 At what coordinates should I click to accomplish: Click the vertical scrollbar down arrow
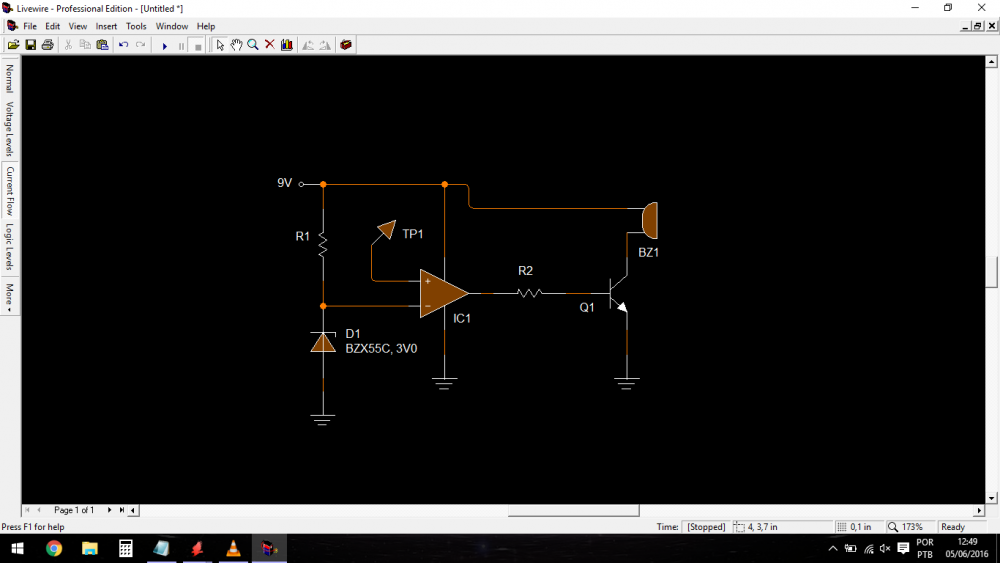(991, 498)
